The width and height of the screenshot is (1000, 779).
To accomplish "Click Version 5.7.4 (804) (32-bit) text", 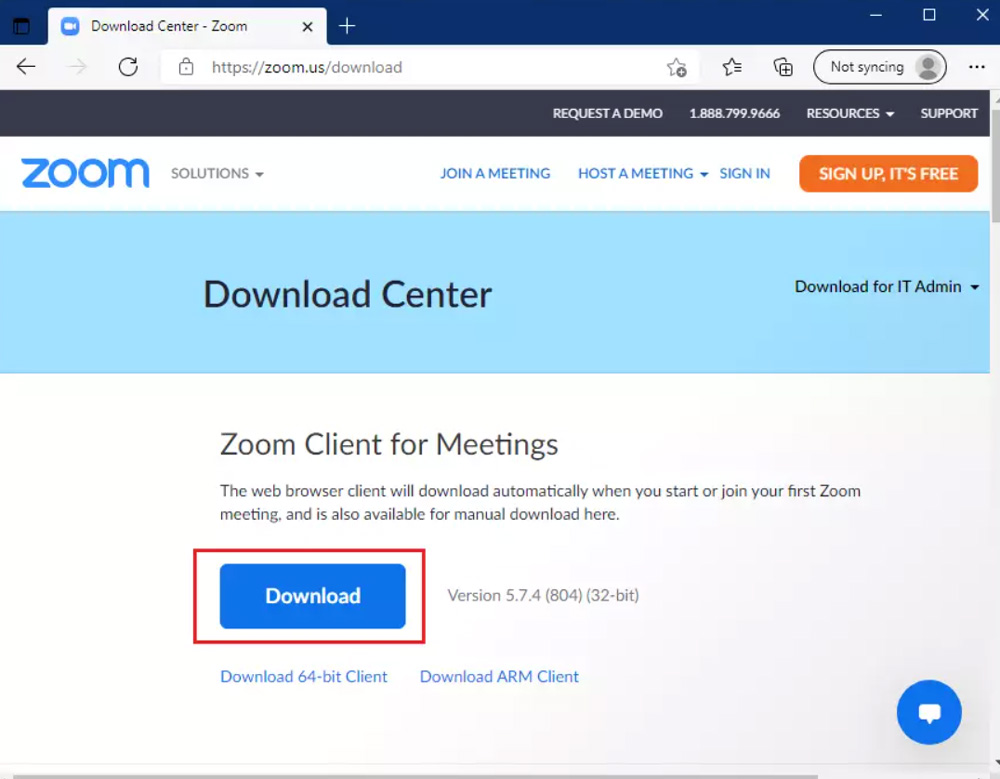I will [x=543, y=595].
